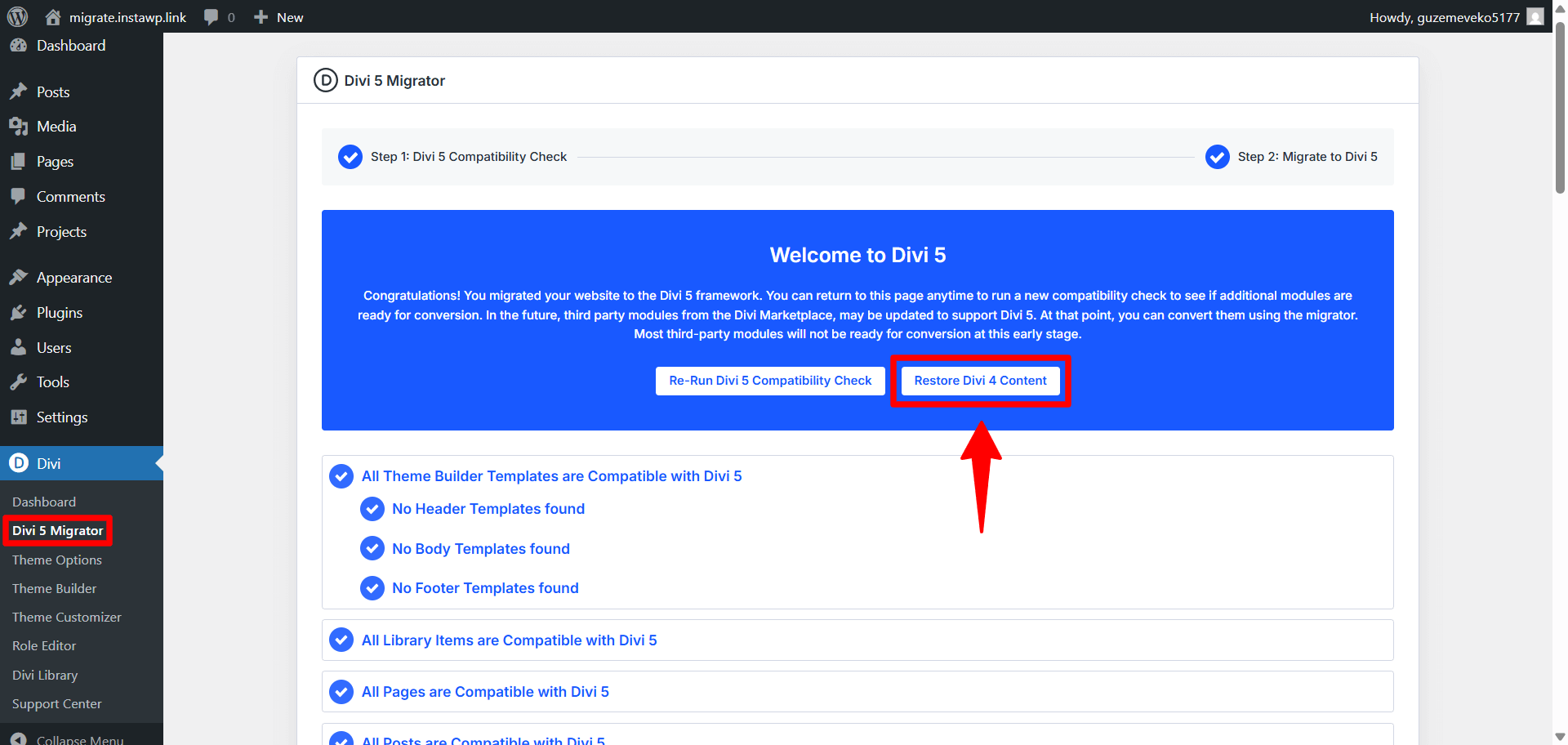The image size is (1568, 745).
Task: Click the Tools wrench icon
Action: tap(19, 382)
